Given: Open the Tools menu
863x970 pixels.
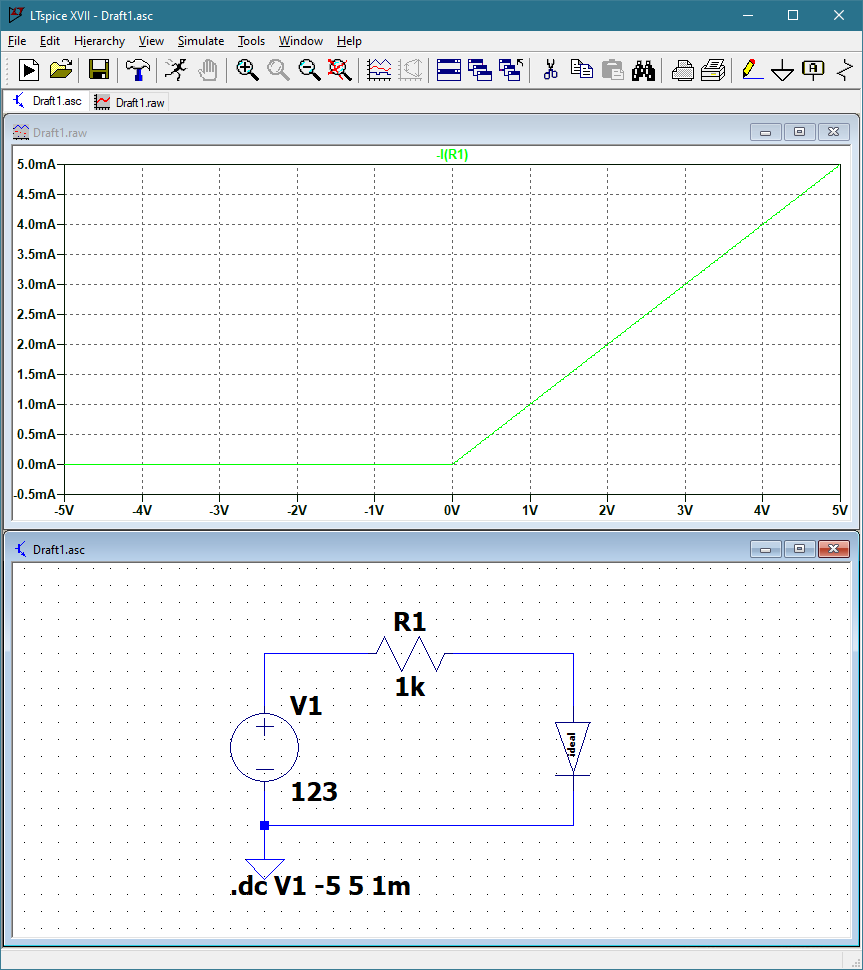Looking at the screenshot, I should [251, 41].
